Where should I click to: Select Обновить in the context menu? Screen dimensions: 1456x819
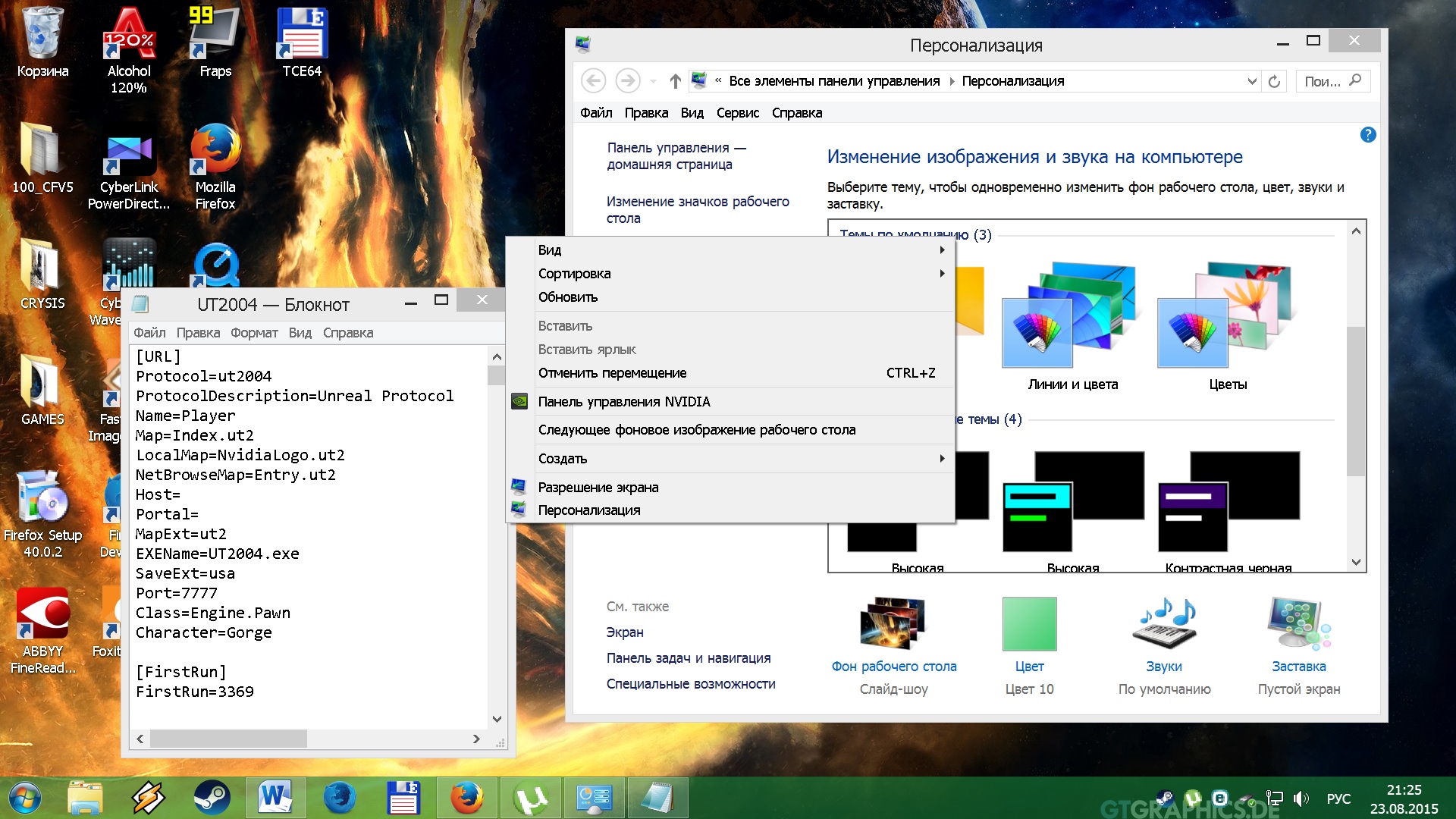(x=568, y=297)
